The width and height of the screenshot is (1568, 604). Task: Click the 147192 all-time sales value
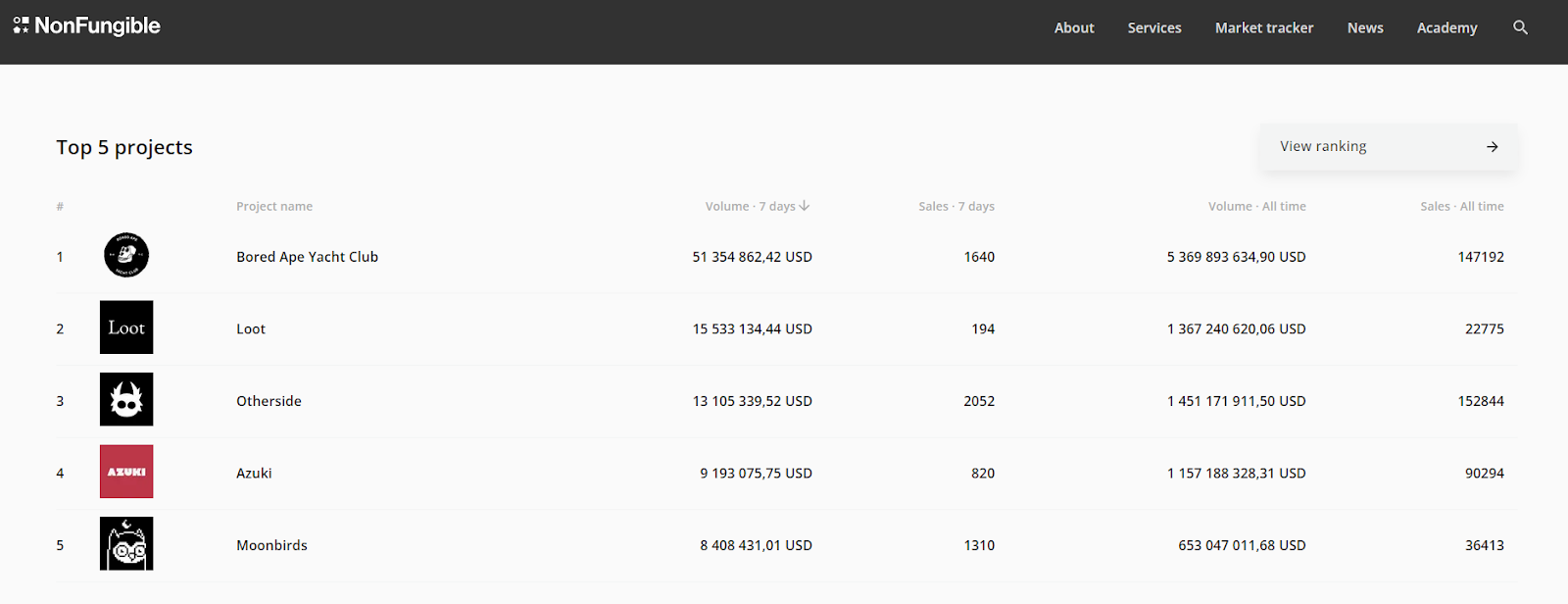pos(1481,257)
